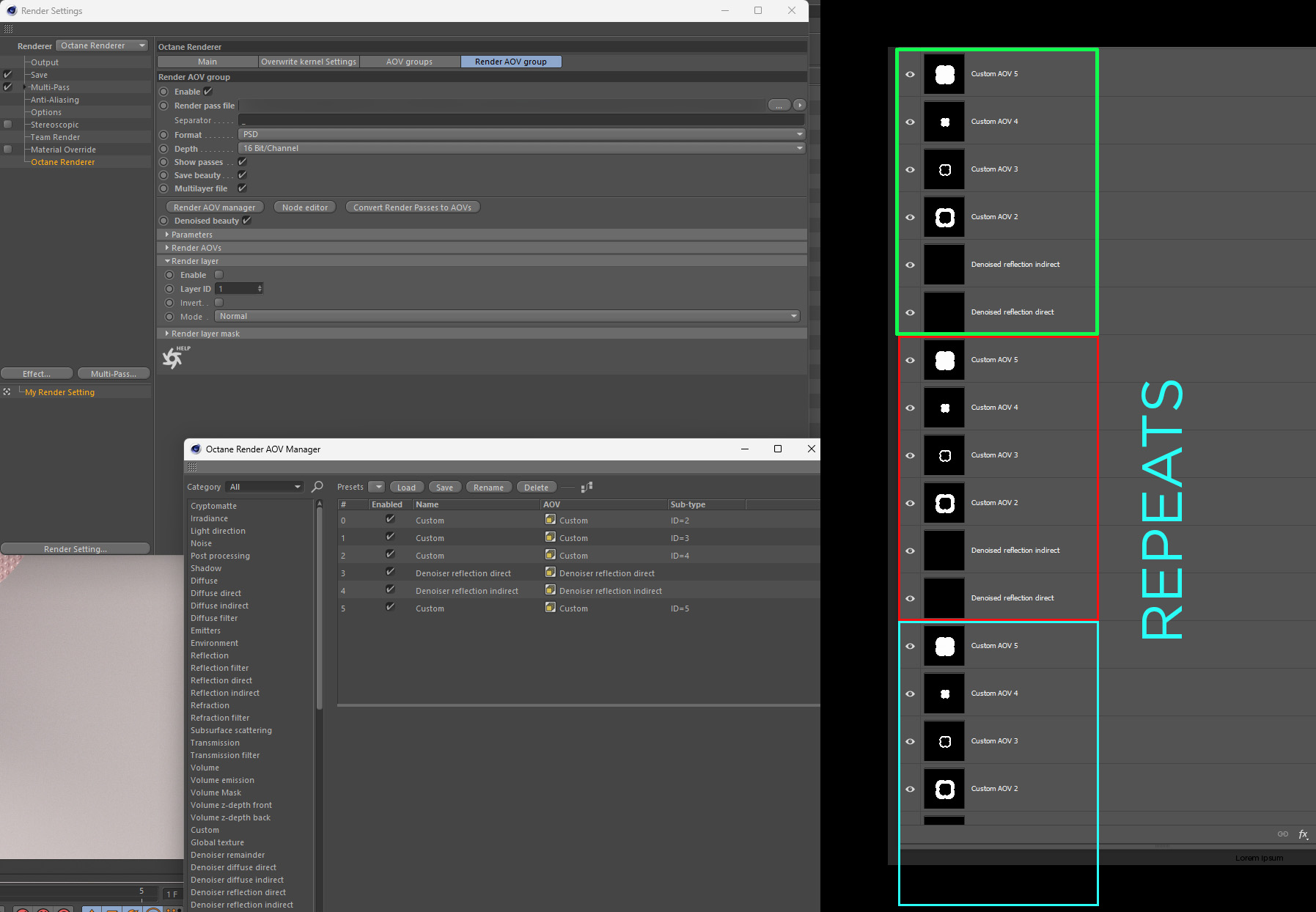Toggle the Render AOV group Enable checkbox
Image resolution: width=1316 pixels, height=912 pixels.
tap(208, 92)
